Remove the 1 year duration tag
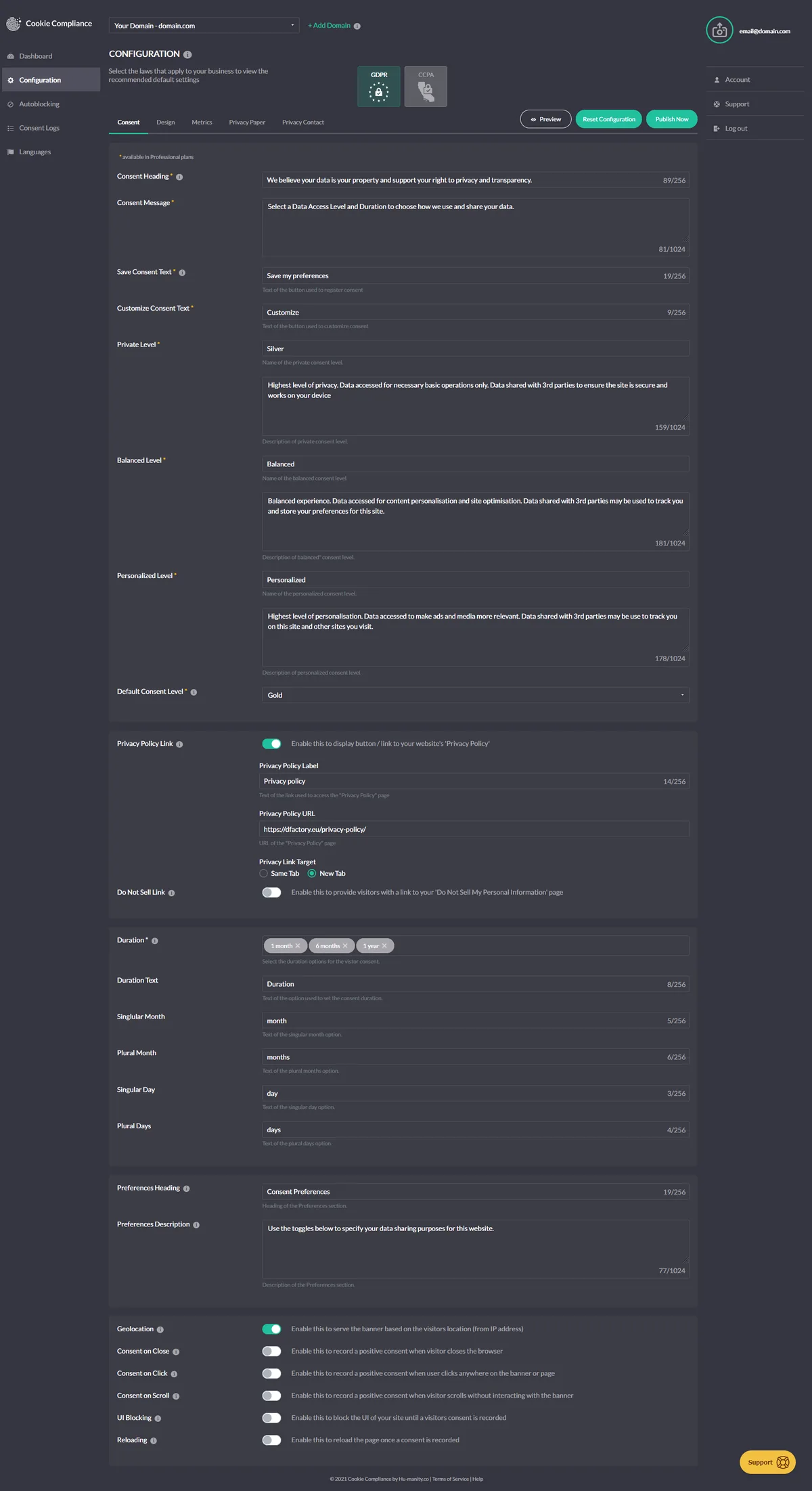This screenshot has width=812, height=1491. [x=384, y=946]
